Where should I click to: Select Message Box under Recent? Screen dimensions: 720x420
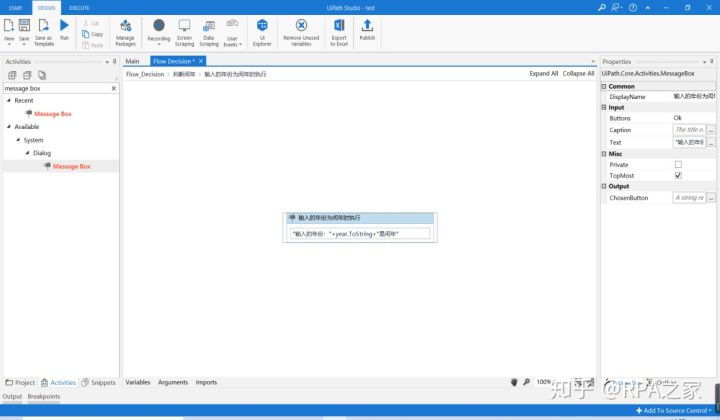tap(53, 113)
